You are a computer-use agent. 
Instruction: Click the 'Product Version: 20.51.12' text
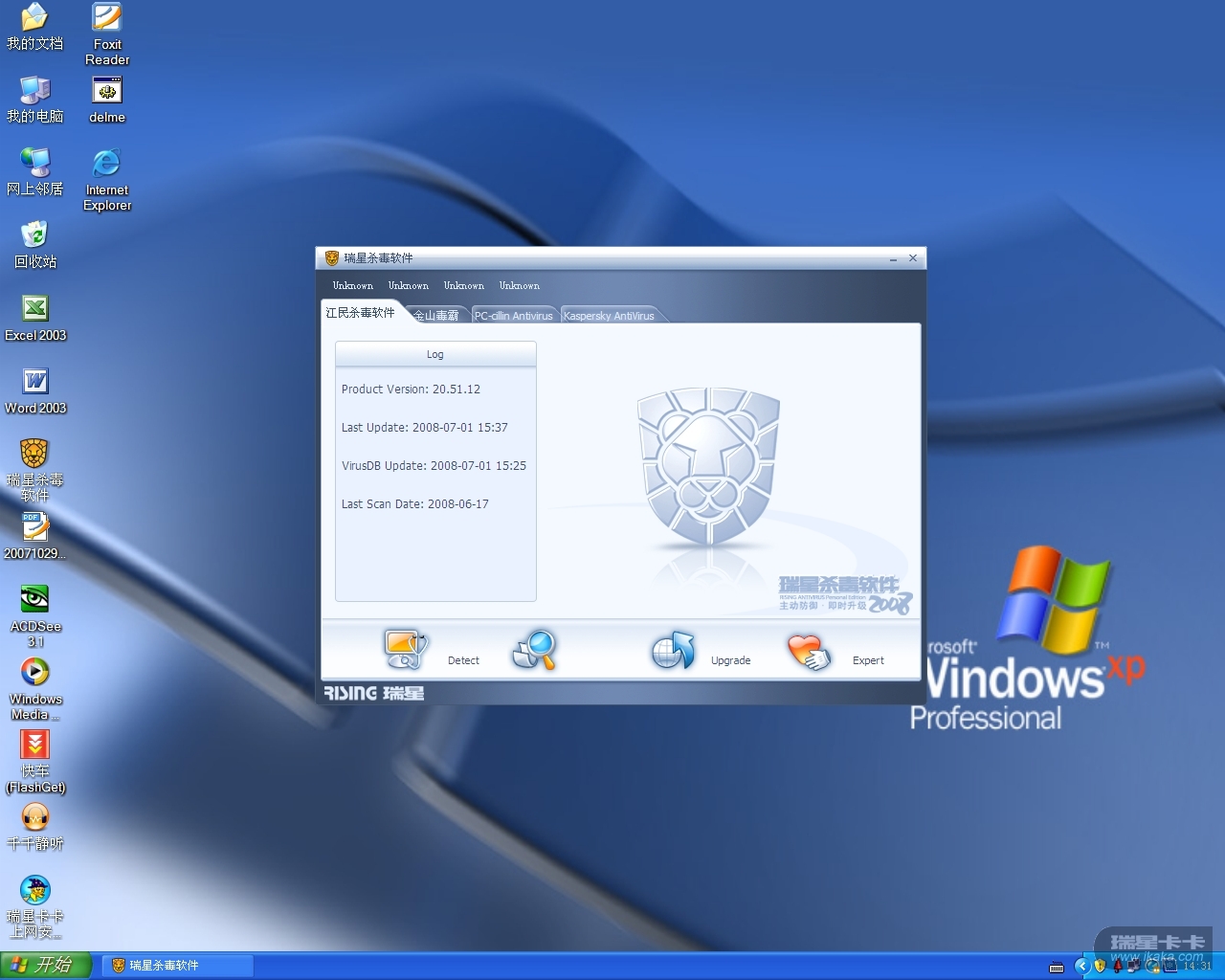411,390
